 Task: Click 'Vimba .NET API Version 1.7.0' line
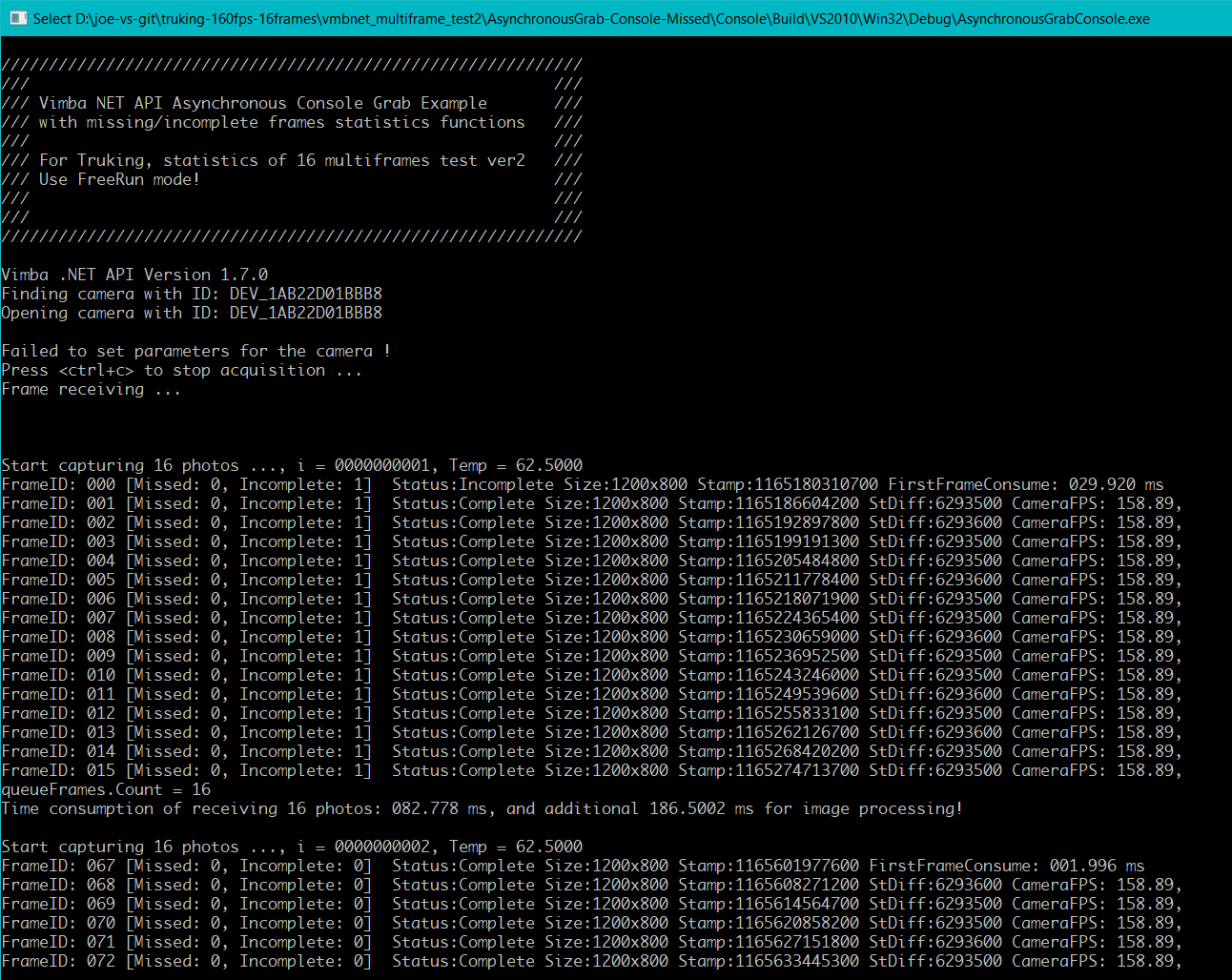tap(134, 275)
